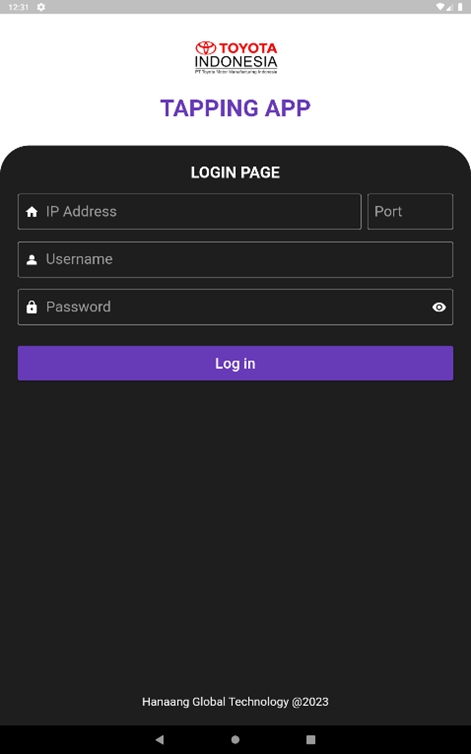Click the purple Log in button

pyautogui.click(x=235, y=363)
